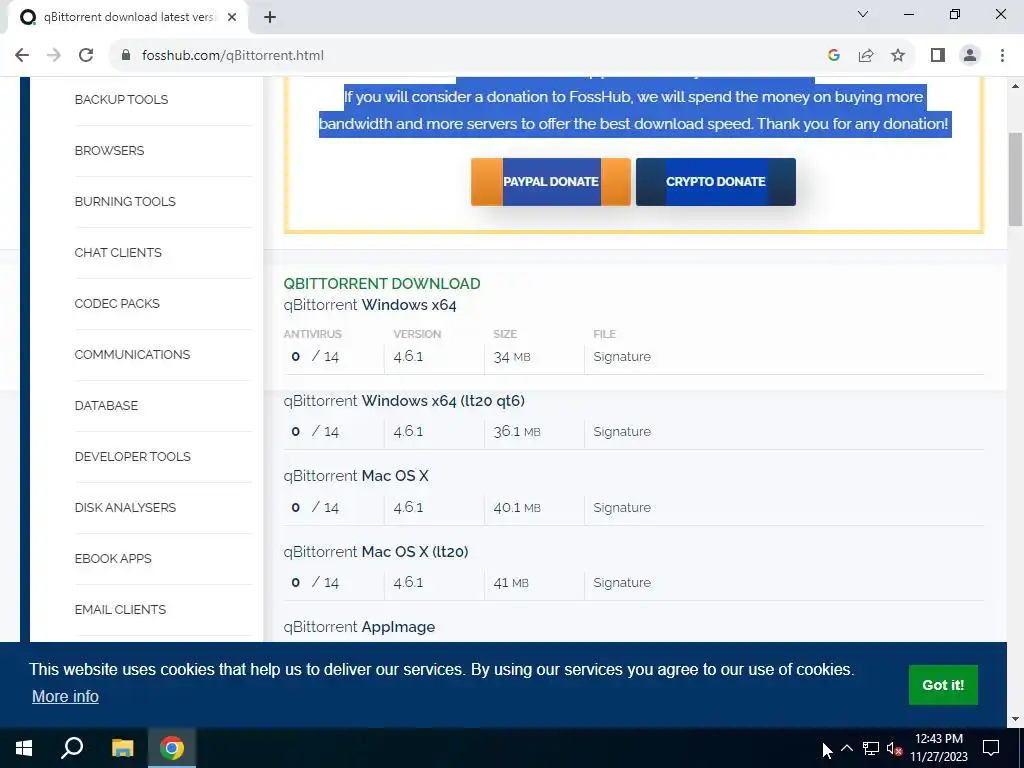
Task: Click the scrollbar down arrow
Action: coord(1016,719)
